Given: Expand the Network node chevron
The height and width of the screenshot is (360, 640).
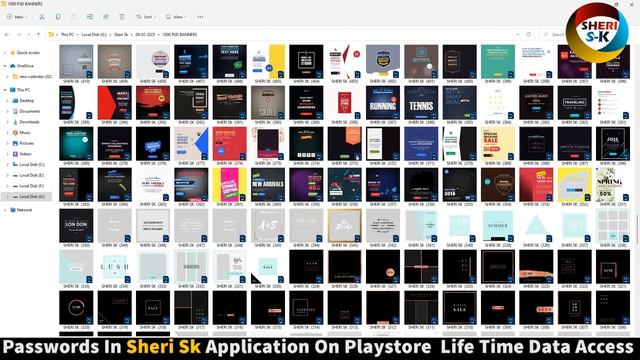Looking at the screenshot, I should (5, 210).
